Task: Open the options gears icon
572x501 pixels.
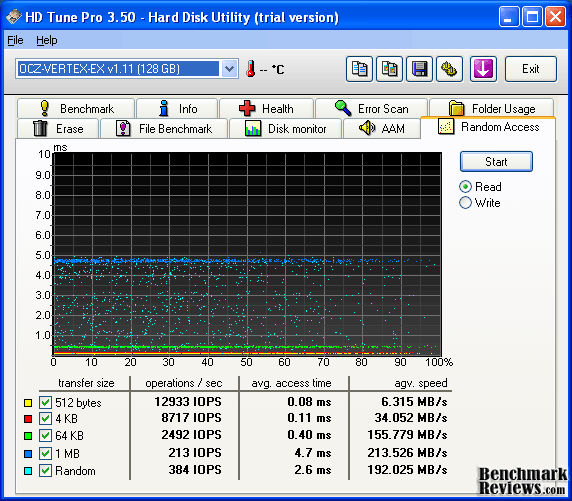Action: (449, 69)
